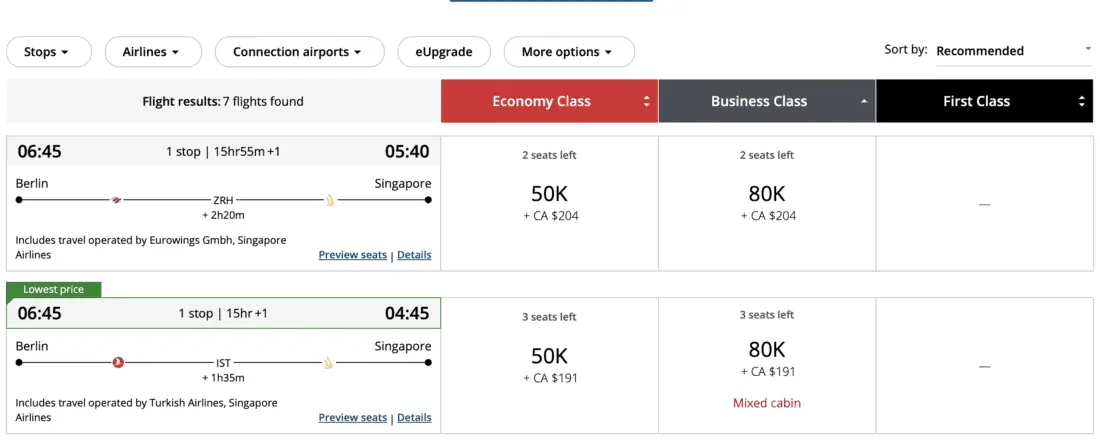Click Singapore Airlines icon on IST flight
The width and height of the screenshot is (1100, 441).
pos(328,362)
